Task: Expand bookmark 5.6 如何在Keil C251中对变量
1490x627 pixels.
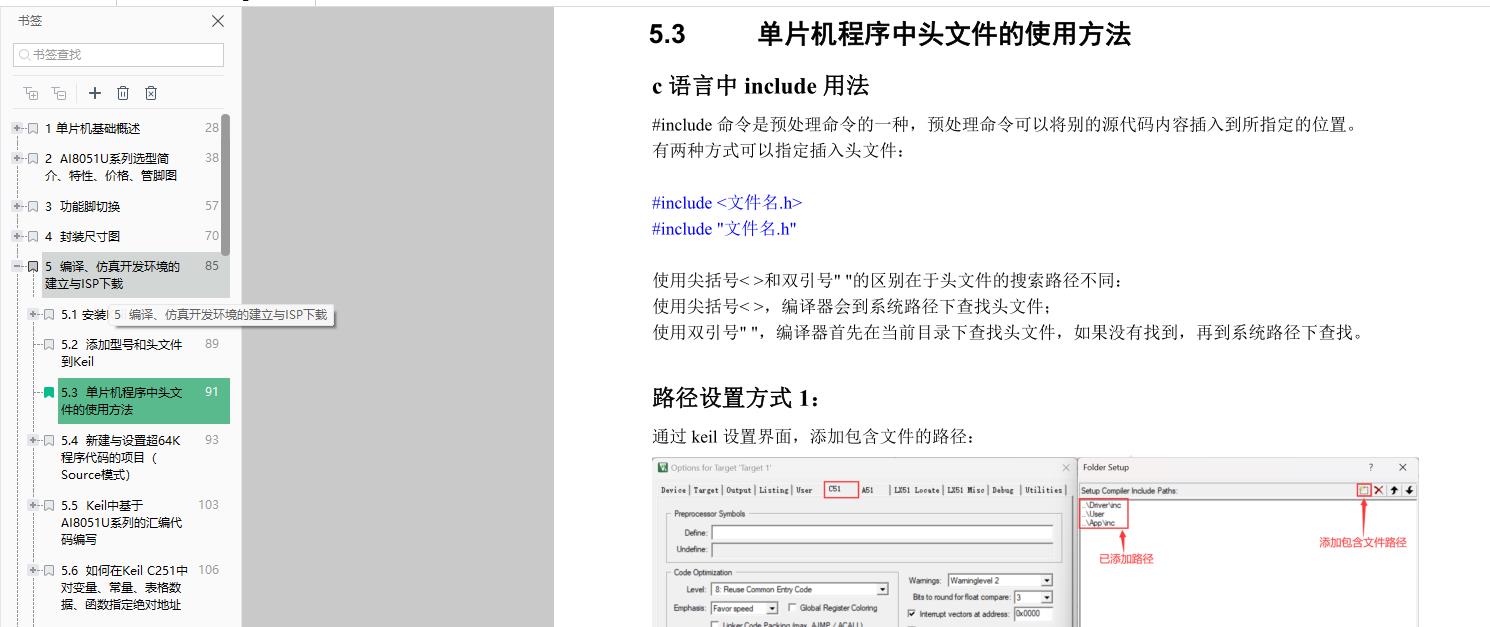Action: coord(33,570)
